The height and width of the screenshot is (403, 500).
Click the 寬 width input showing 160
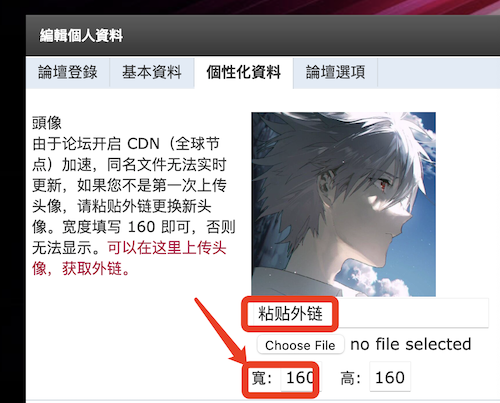pos(301,378)
